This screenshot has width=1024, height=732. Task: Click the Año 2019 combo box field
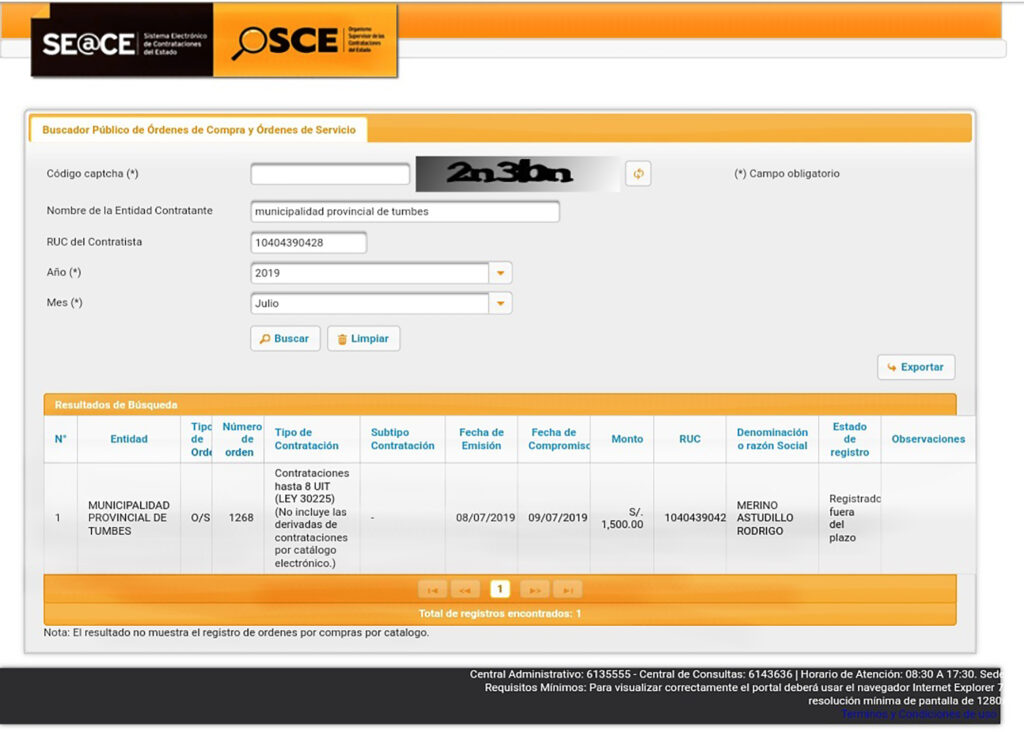[x=369, y=273]
